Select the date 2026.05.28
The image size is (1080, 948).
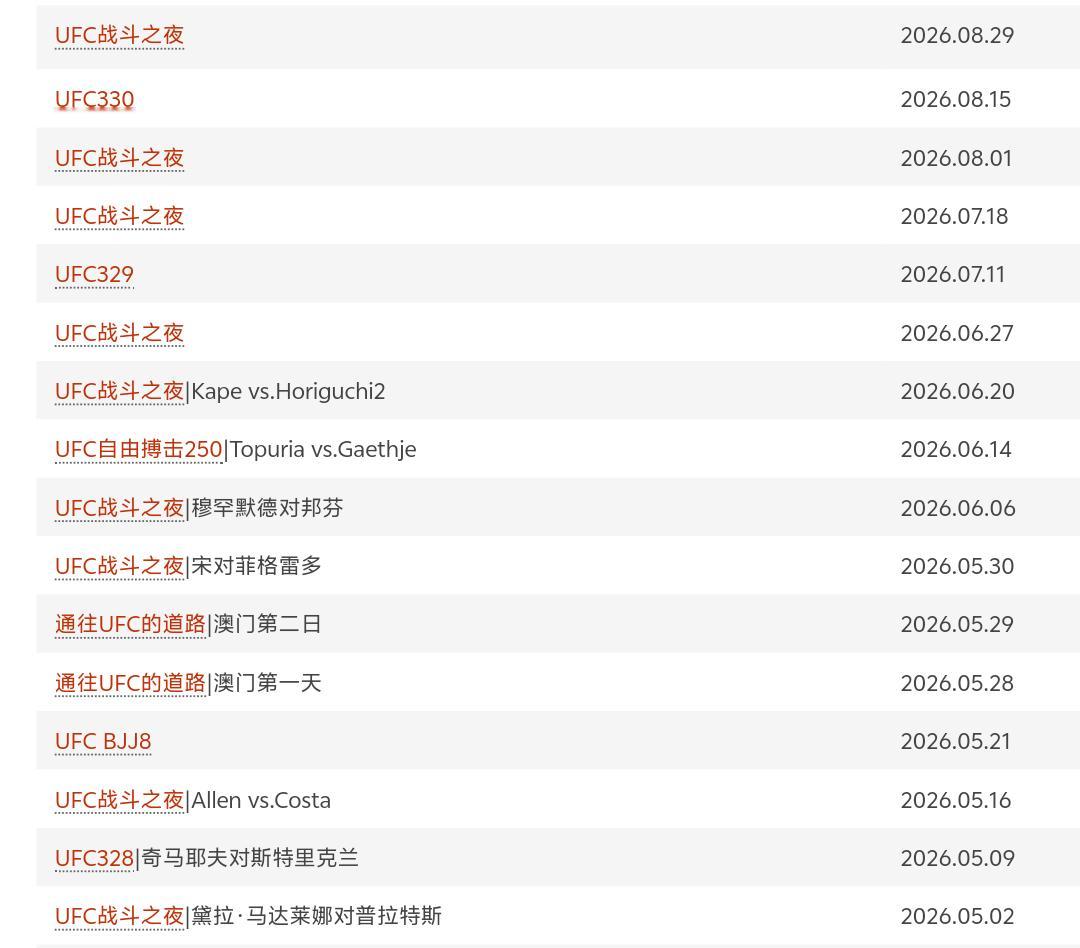[957, 683]
